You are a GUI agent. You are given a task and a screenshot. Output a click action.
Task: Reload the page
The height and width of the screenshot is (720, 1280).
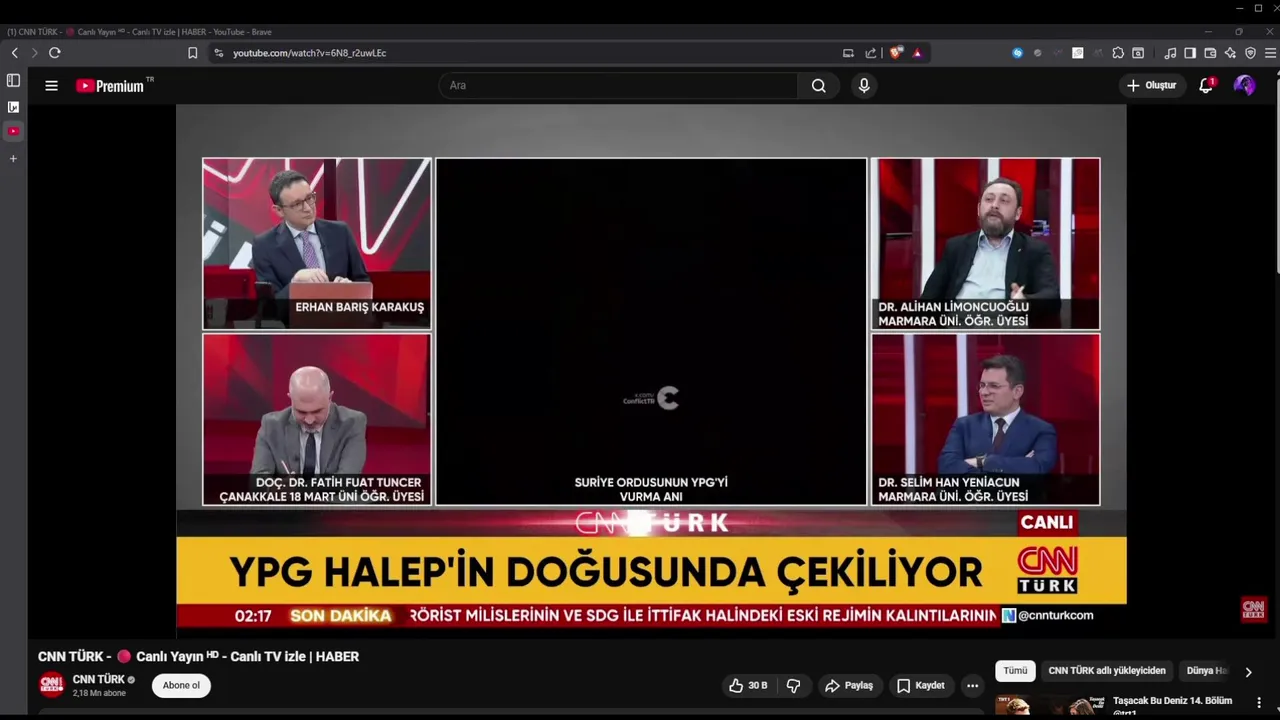[55, 53]
